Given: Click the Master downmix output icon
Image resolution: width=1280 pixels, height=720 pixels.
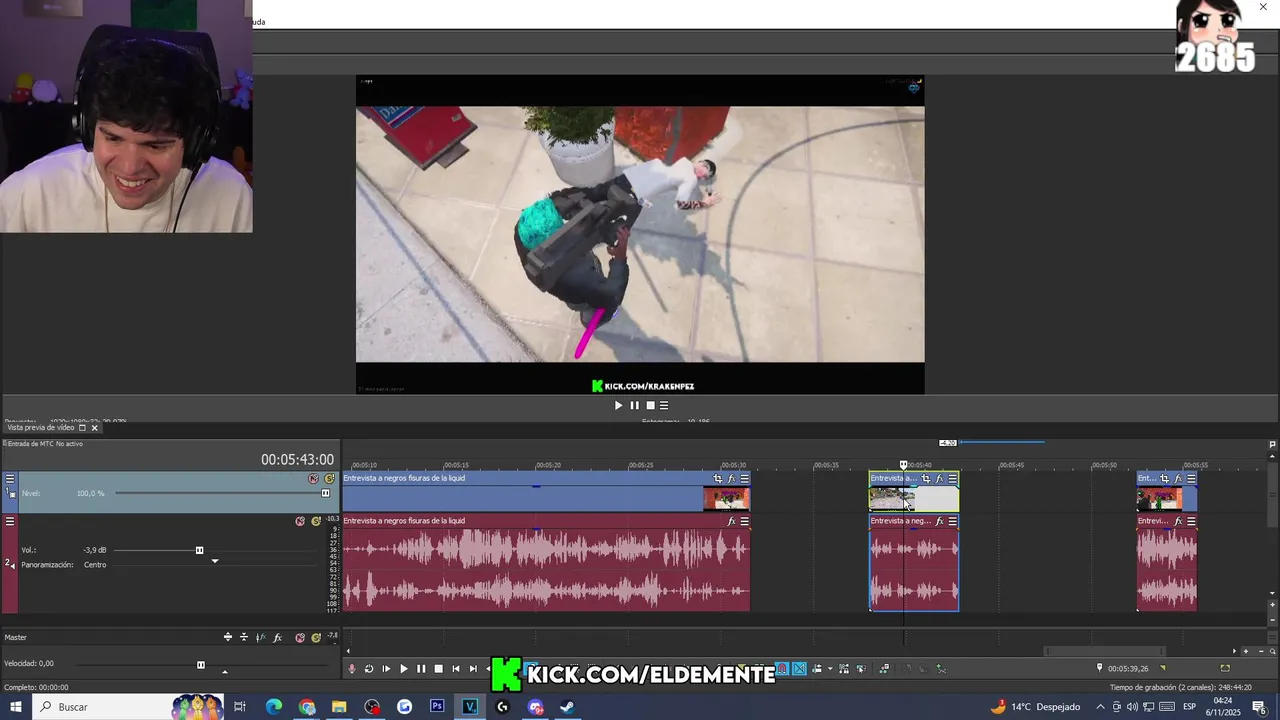Looking at the screenshot, I should [x=244, y=637].
